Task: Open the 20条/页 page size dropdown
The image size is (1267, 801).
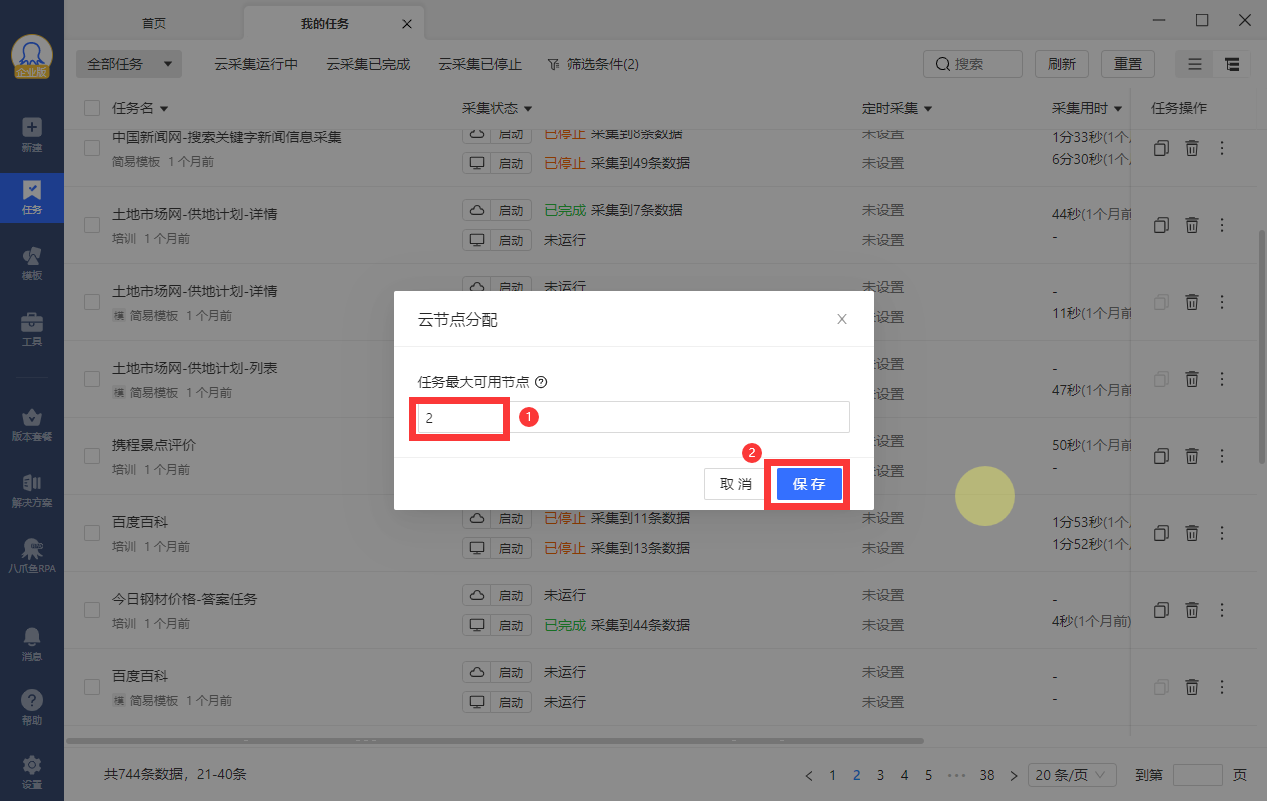Action: click(x=1072, y=775)
